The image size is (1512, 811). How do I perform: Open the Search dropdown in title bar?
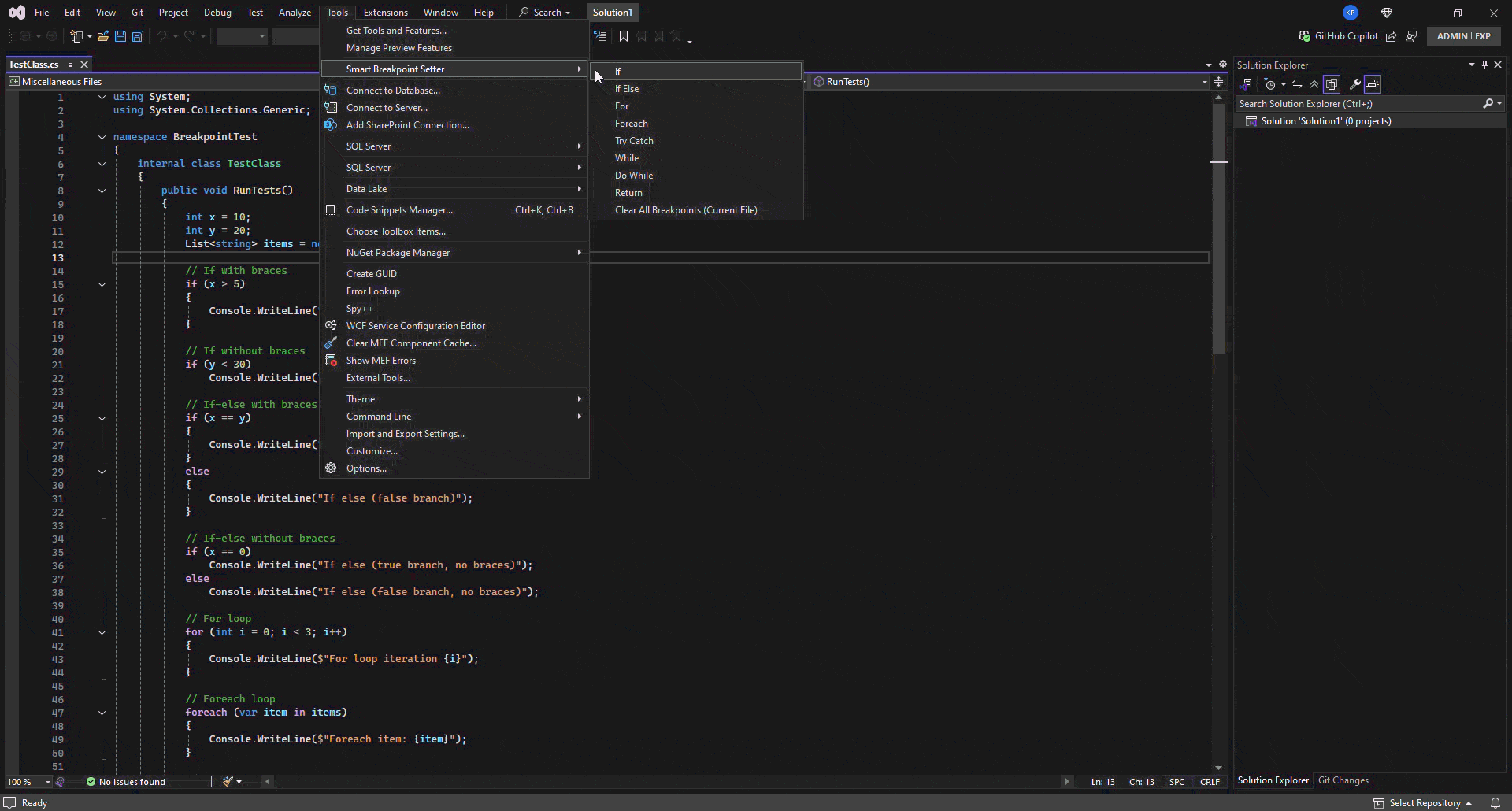coord(544,13)
